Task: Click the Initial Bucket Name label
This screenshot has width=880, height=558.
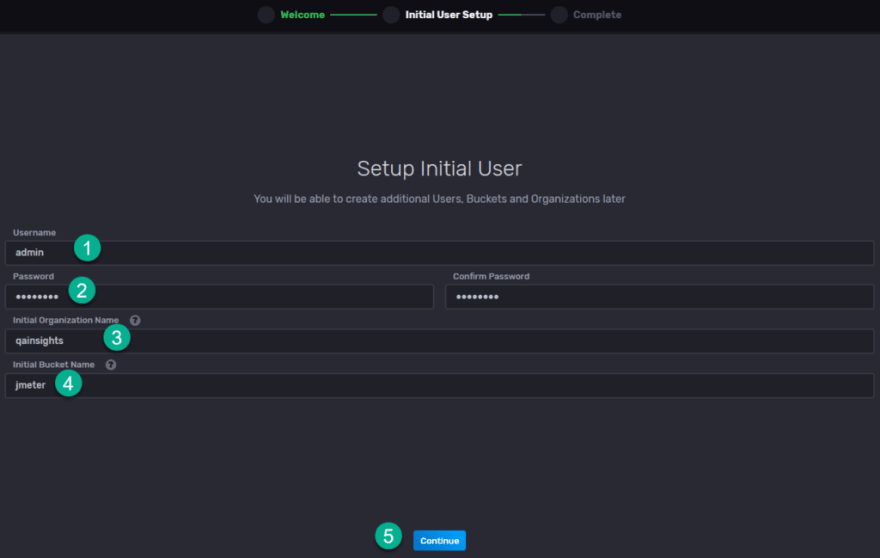Action: (54, 364)
